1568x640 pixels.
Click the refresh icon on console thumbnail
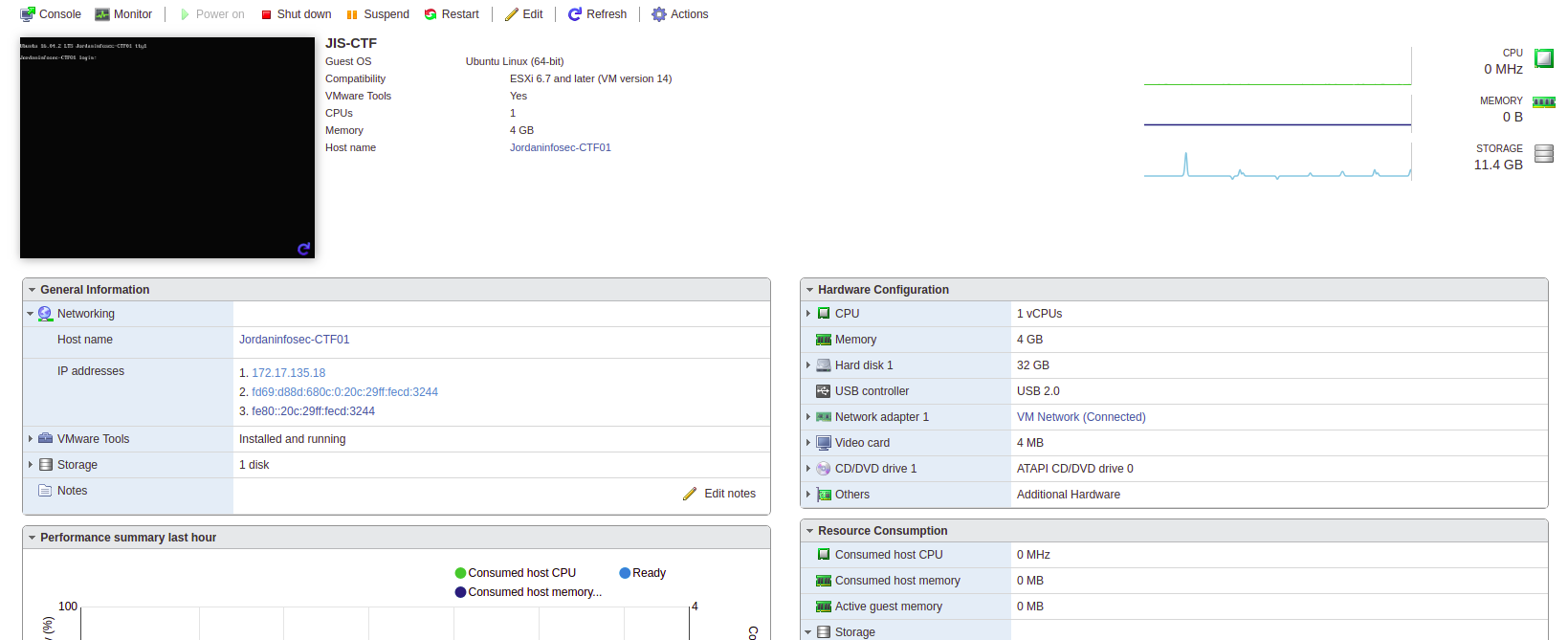303,249
